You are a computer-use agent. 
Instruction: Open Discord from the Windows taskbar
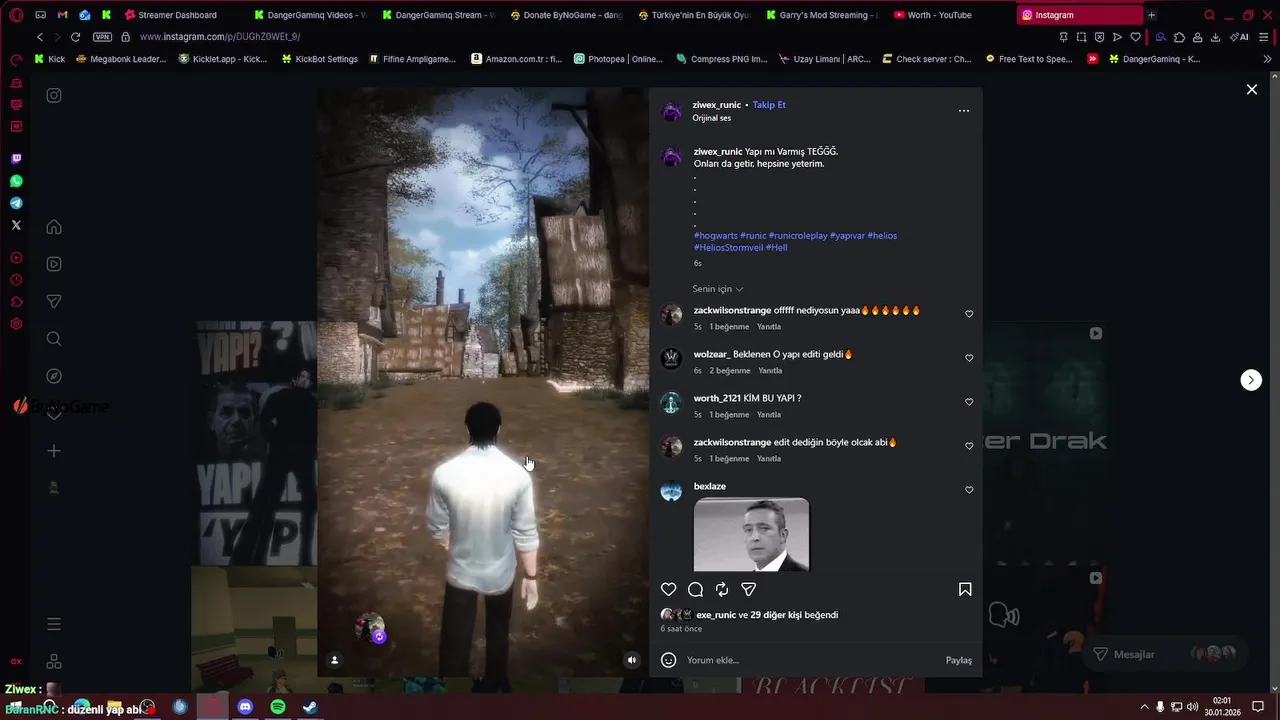(x=245, y=707)
